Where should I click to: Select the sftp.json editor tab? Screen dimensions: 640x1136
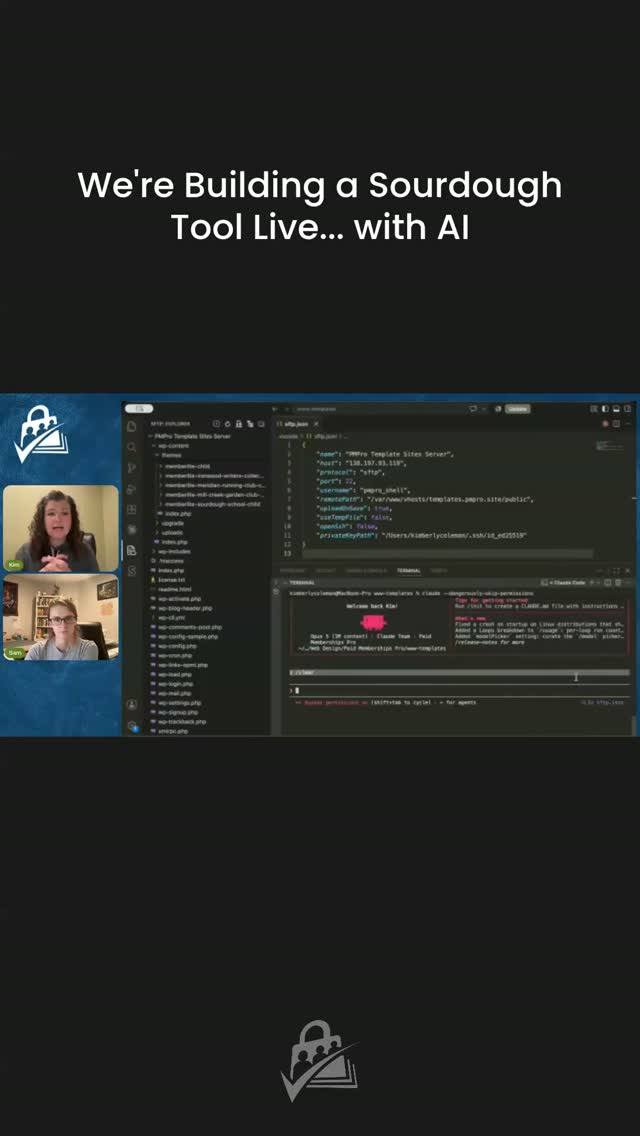pos(296,424)
